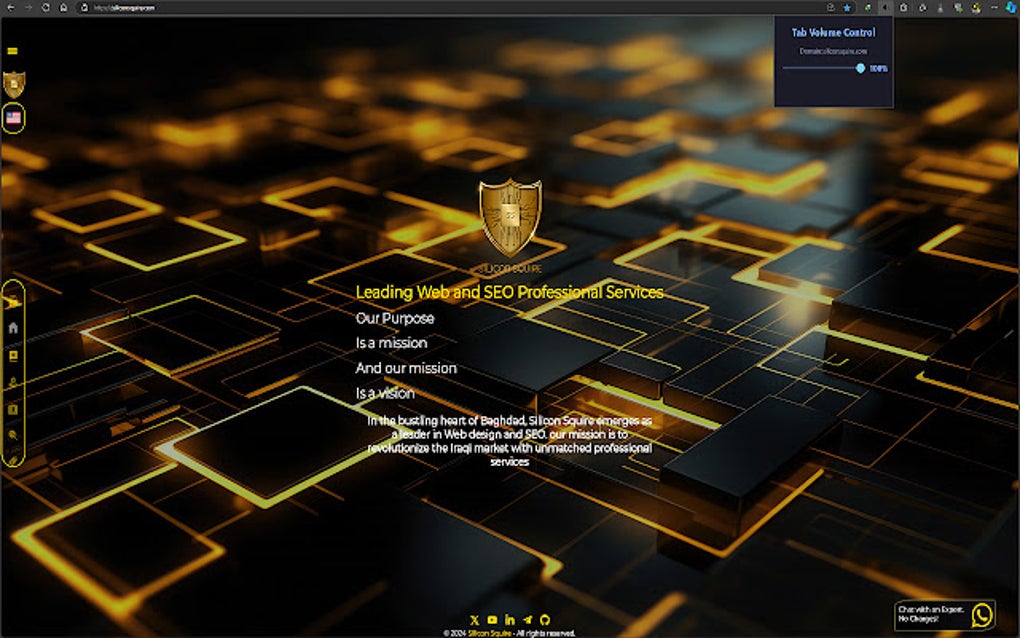Click 'Chat with an Expert' button
1020x638 pixels.
point(945,615)
